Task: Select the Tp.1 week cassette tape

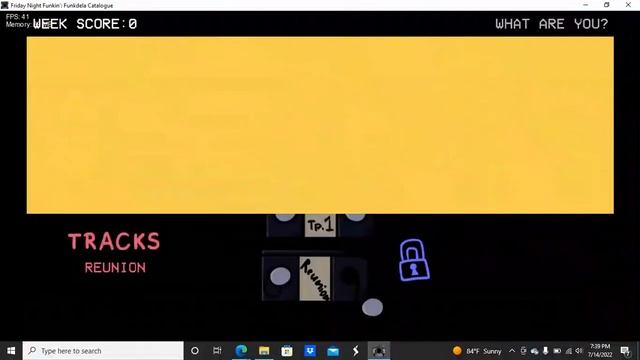Action: pos(320,225)
